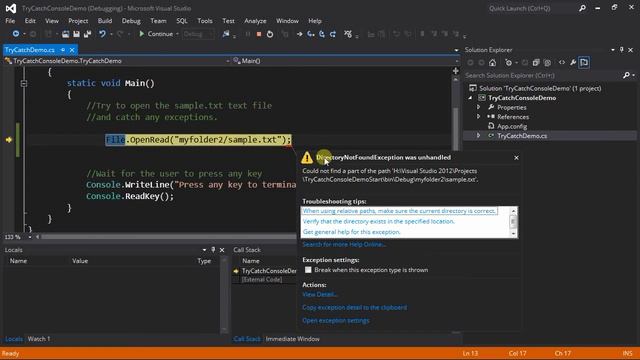640x360 pixels.
Task: Open the TryCatchConsoleDemo.TryCatchDemo class dropdown
Action: tap(228, 61)
